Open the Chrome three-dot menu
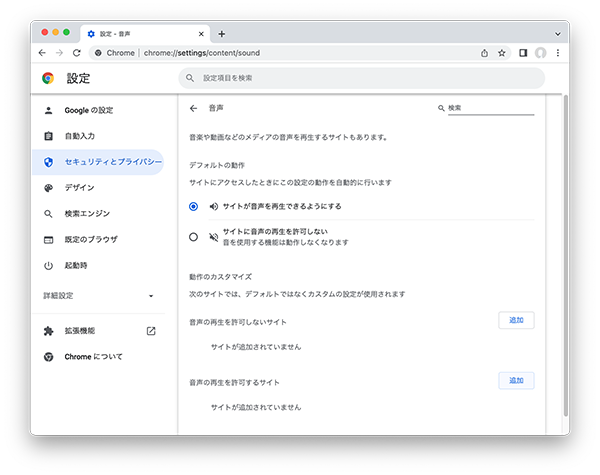This screenshot has height=475, width=600. pos(558,53)
